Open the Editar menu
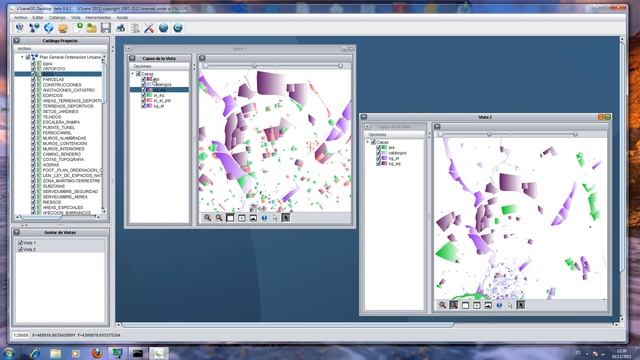640x360 pixels. [38, 18]
